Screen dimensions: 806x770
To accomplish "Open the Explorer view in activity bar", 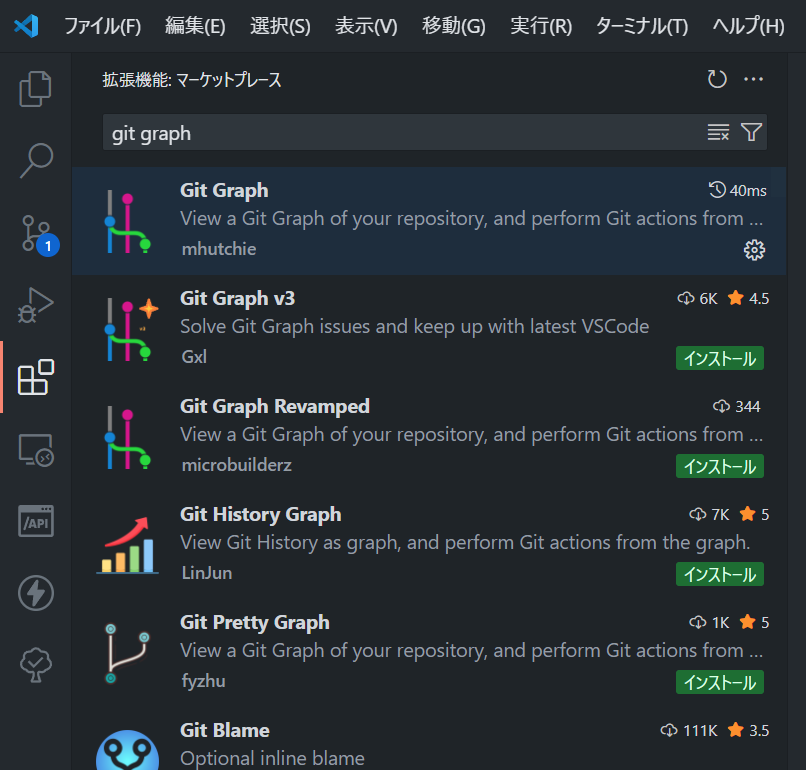I will coord(35,88).
